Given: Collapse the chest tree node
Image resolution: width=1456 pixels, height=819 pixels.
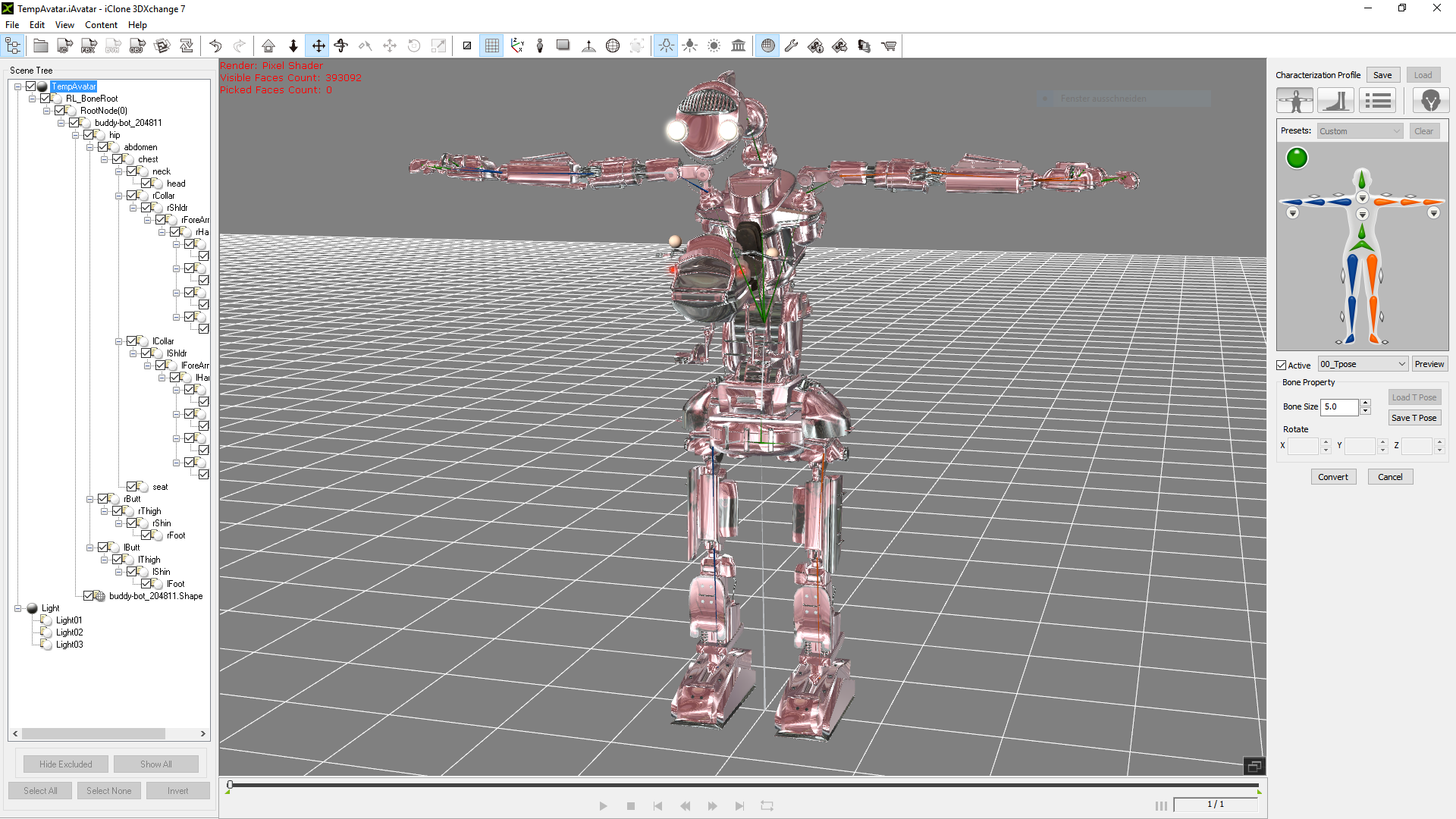Looking at the screenshot, I should (104, 159).
